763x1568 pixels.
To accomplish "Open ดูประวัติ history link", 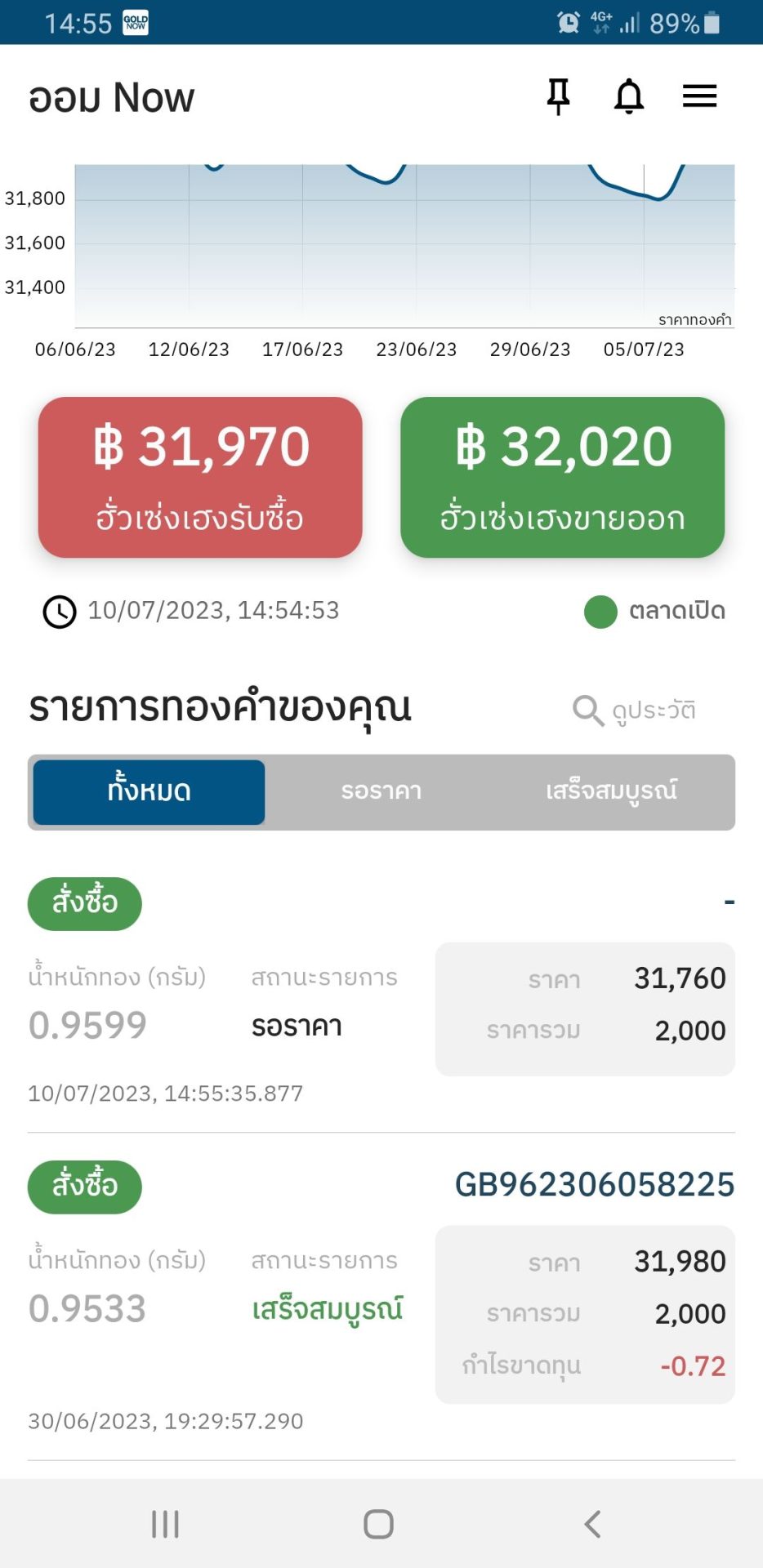I will point(654,710).
